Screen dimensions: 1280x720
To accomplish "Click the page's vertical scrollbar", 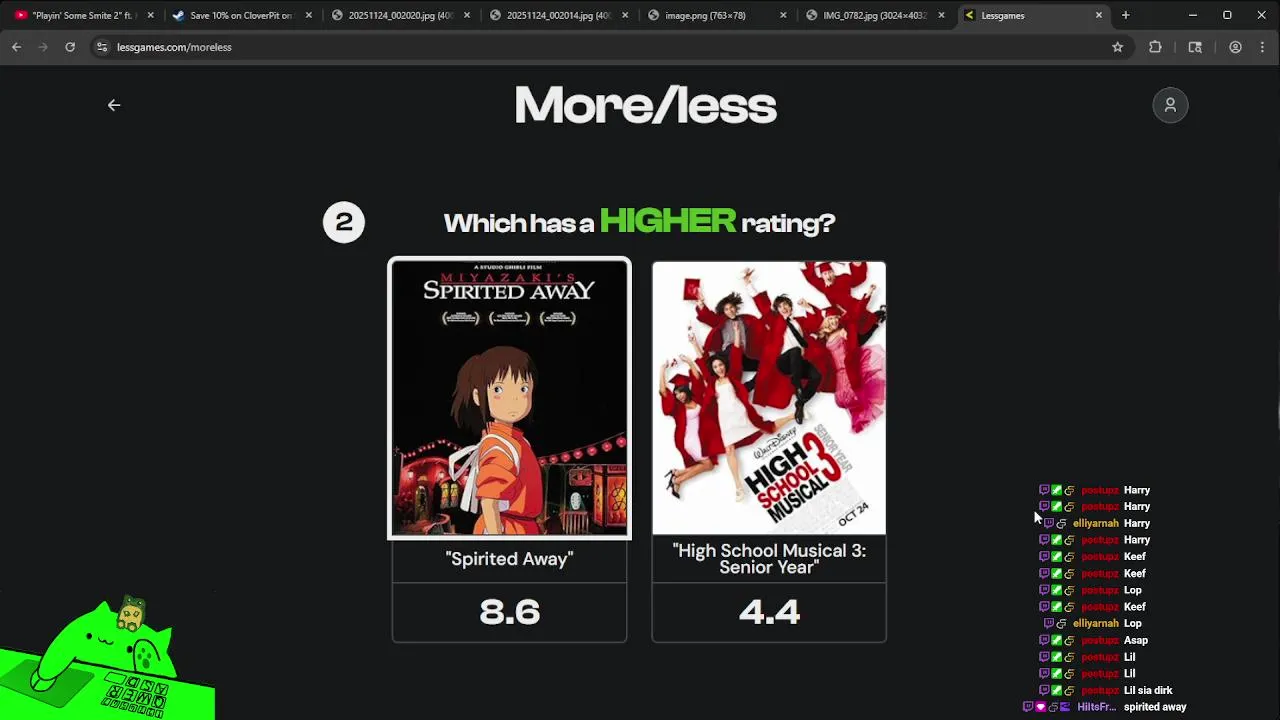I will point(1276,393).
